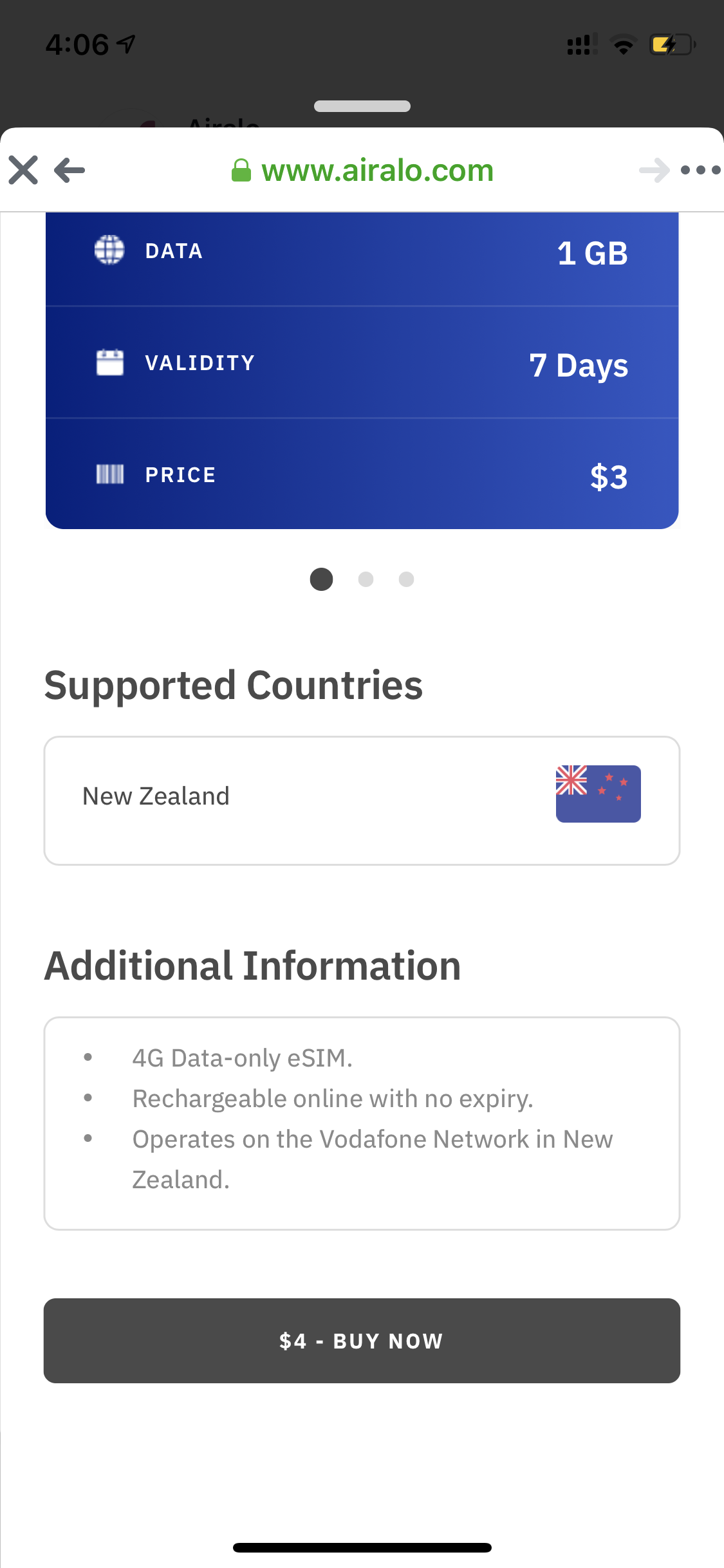Tap the sheet drag handle at top
Viewport: 724px width, 1568px height.
point(362,106)
